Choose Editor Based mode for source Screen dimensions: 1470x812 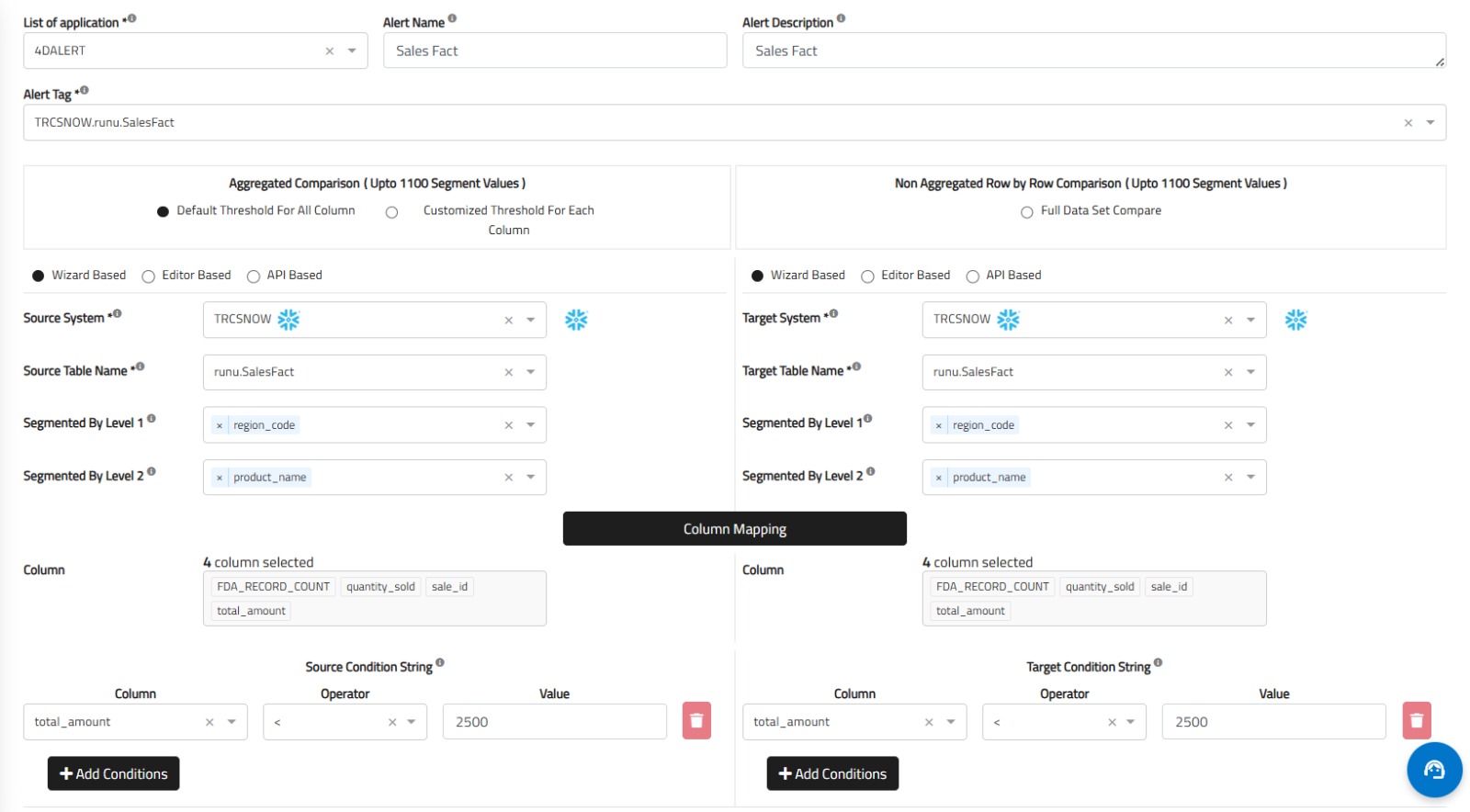(x=149, y=276)
